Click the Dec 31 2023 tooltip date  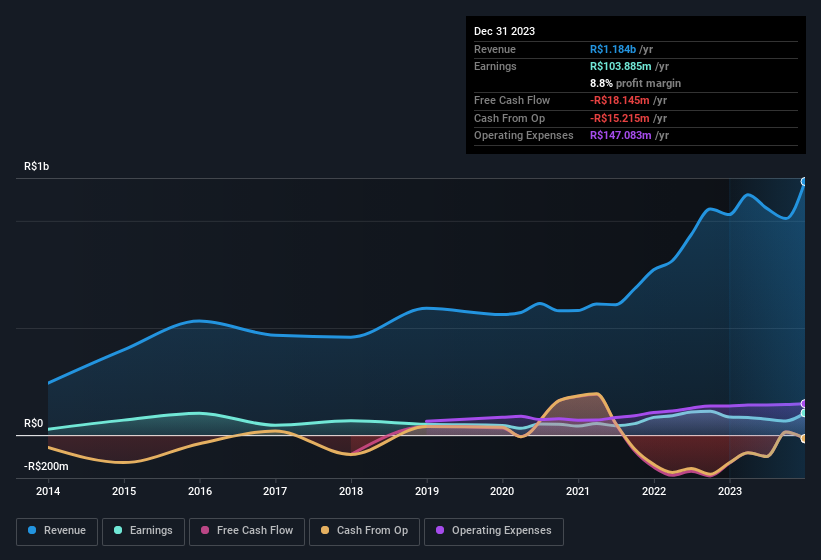(504, 31)
